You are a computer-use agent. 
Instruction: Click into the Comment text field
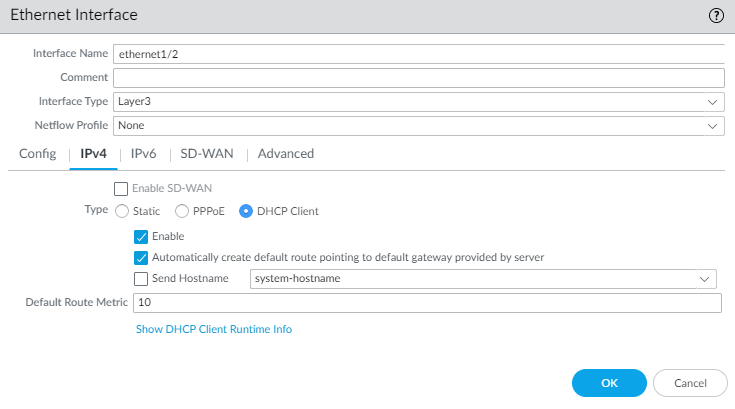417,78
